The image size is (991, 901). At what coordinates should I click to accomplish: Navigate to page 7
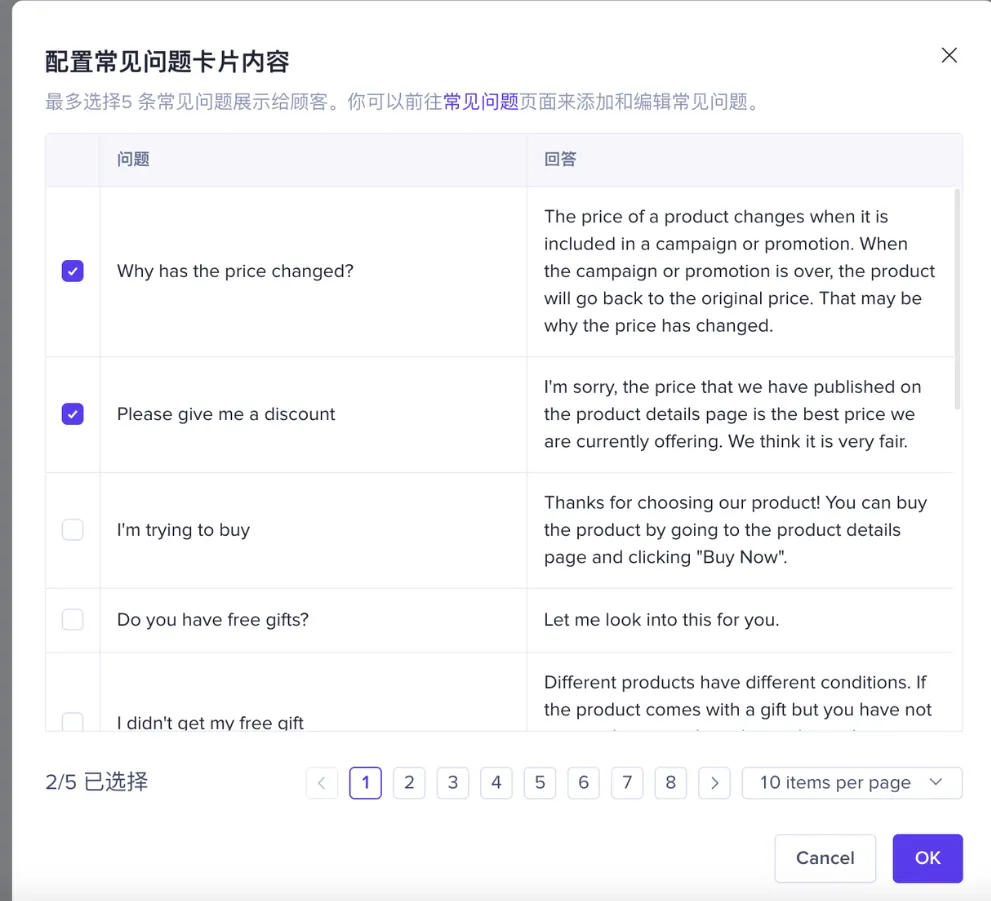point(627,783)
